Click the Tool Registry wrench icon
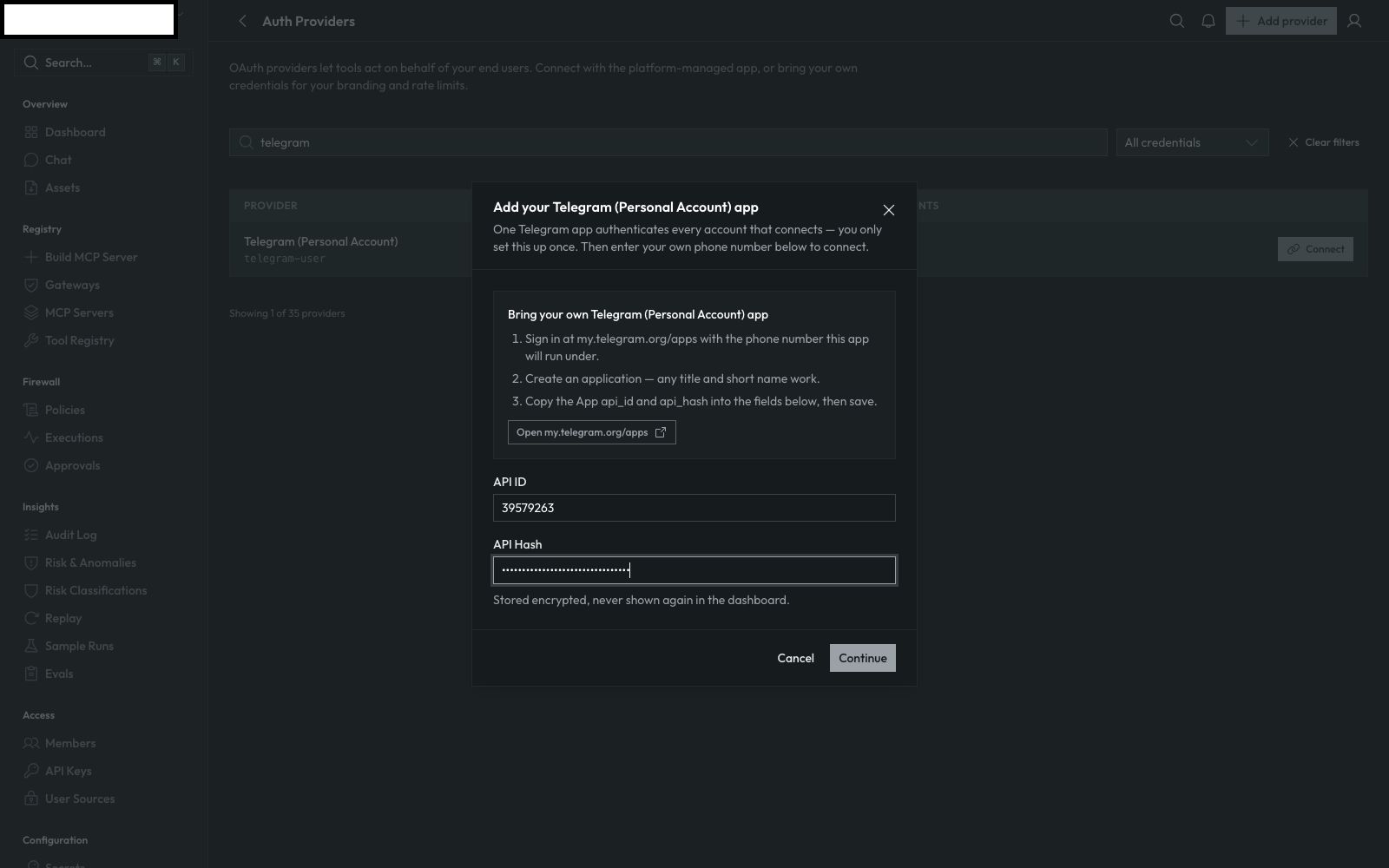1389x868 pixels. (x=31, y=340)
